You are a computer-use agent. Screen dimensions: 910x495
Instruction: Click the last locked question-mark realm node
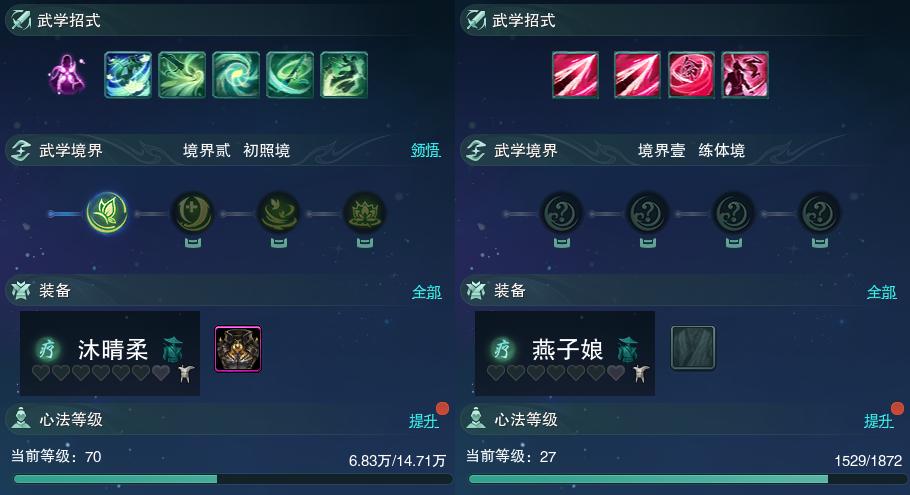[x=819, y=214]
